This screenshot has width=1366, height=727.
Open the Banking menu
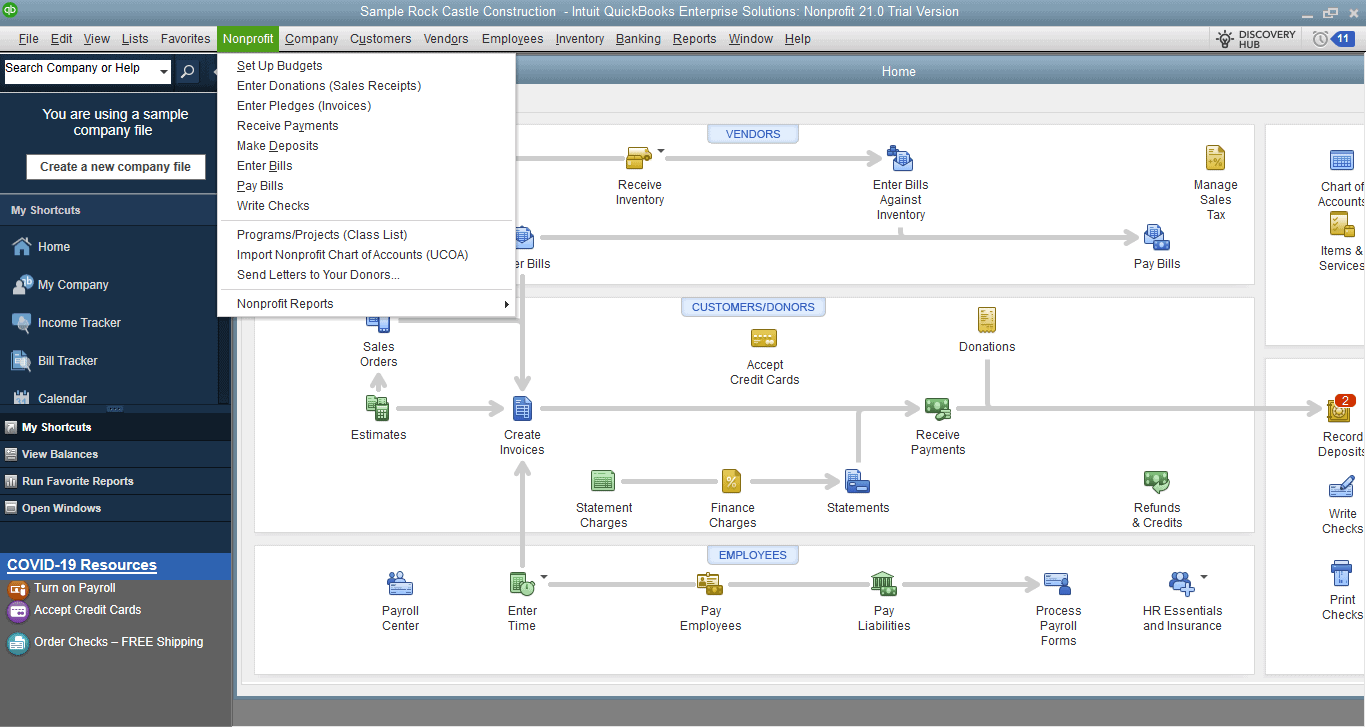(638, 39)
